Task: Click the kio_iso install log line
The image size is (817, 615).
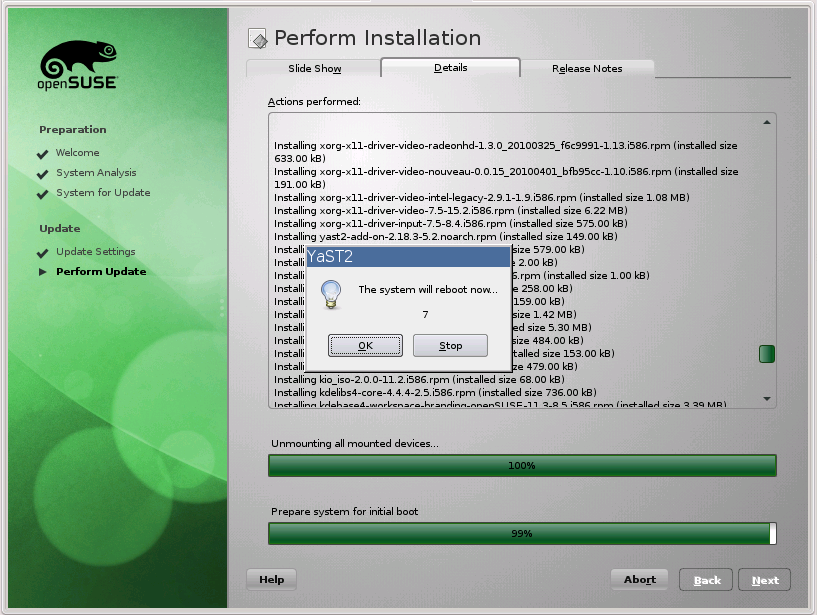Action: 419,379
